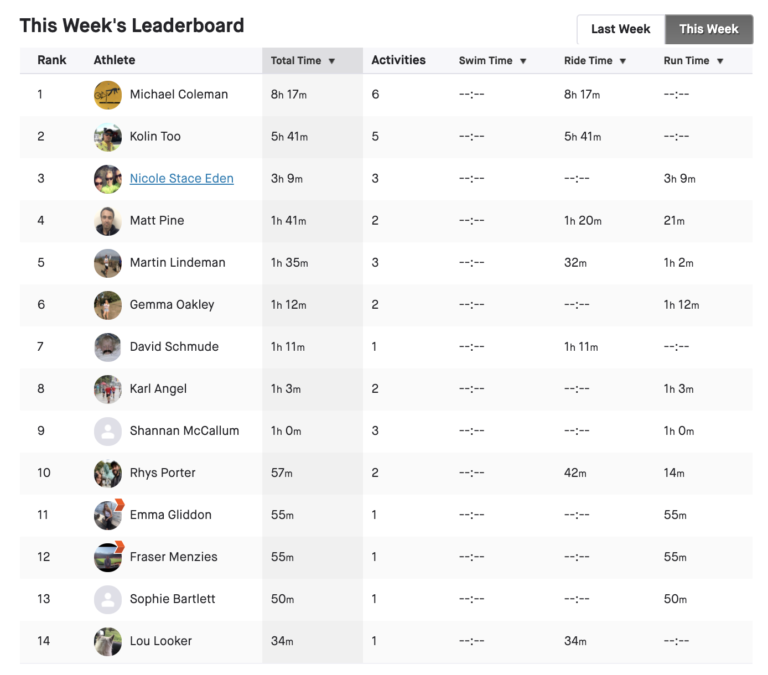768x675 pixels.
Task: Sort by Total Time column
Action: pos(303,61)
